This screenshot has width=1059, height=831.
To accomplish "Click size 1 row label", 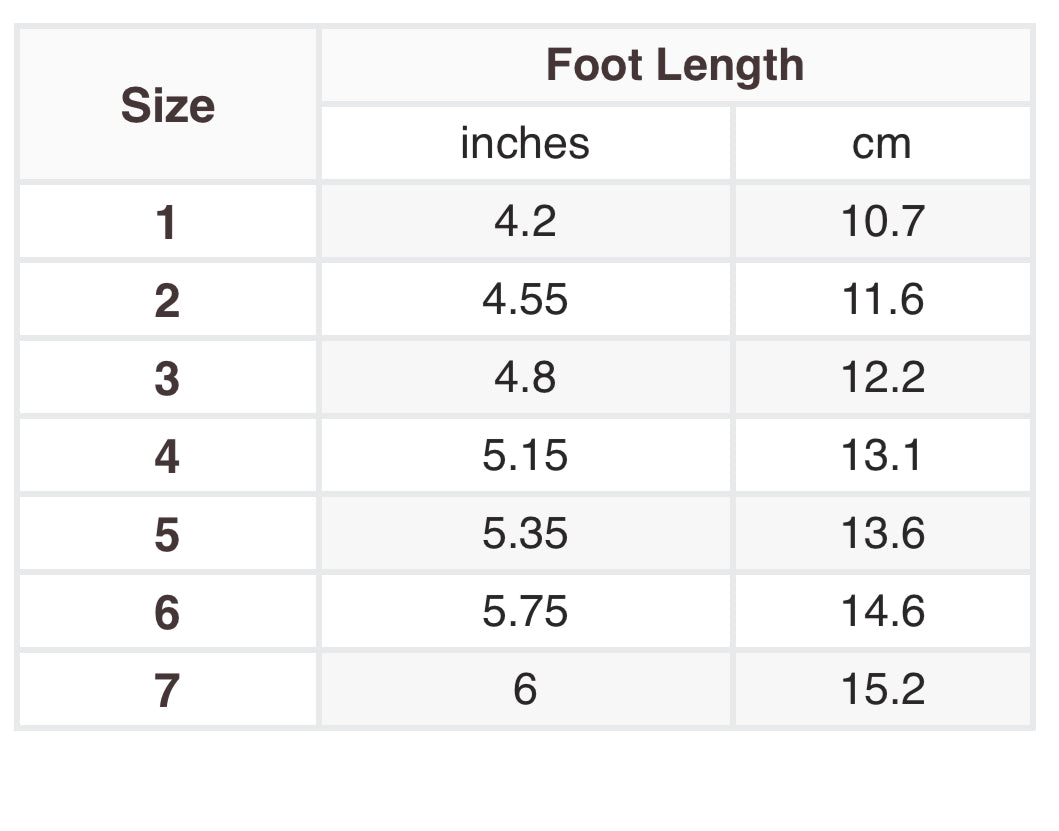I will click(x=167, y=222).
